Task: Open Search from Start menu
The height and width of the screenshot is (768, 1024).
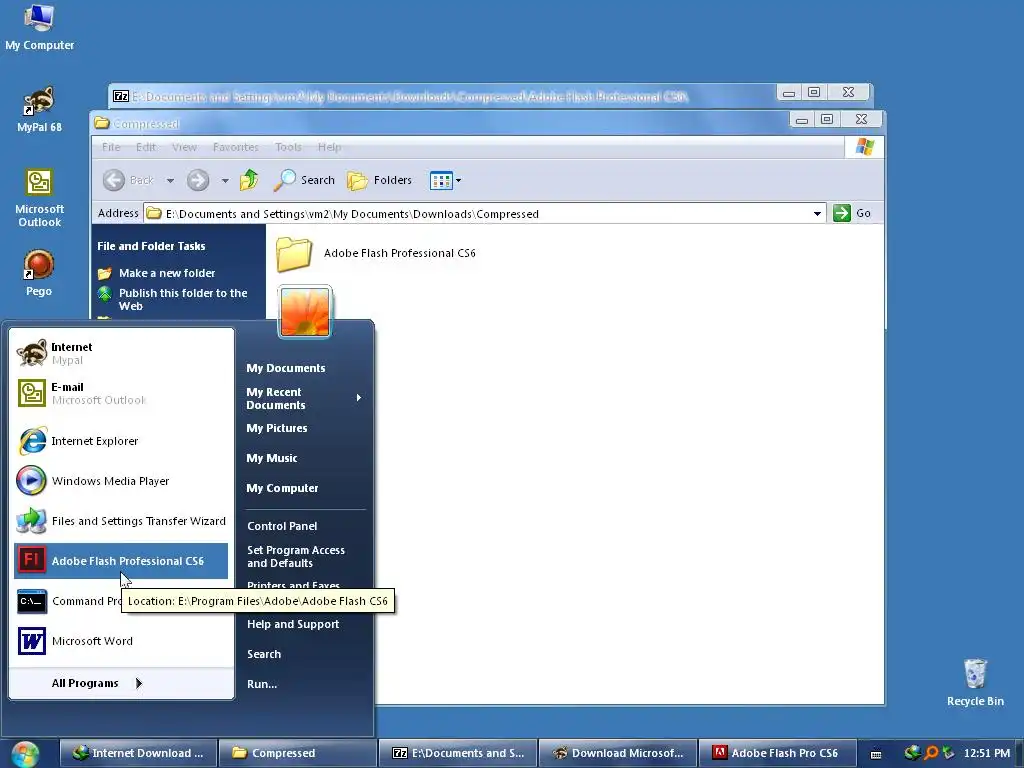Action: (264, 654)
